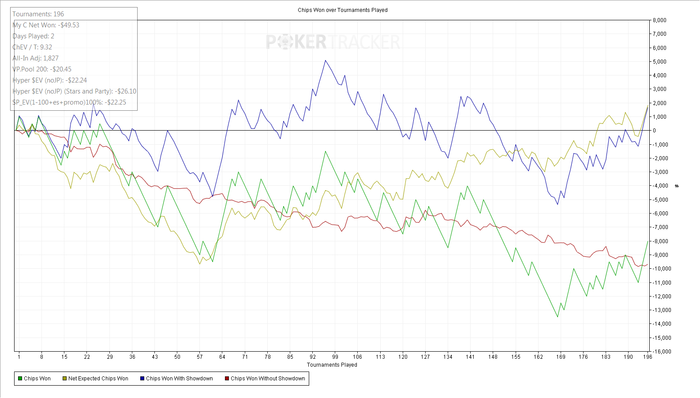
Task: Click the '22' x-axis tick label
Action: coord(87,357)
